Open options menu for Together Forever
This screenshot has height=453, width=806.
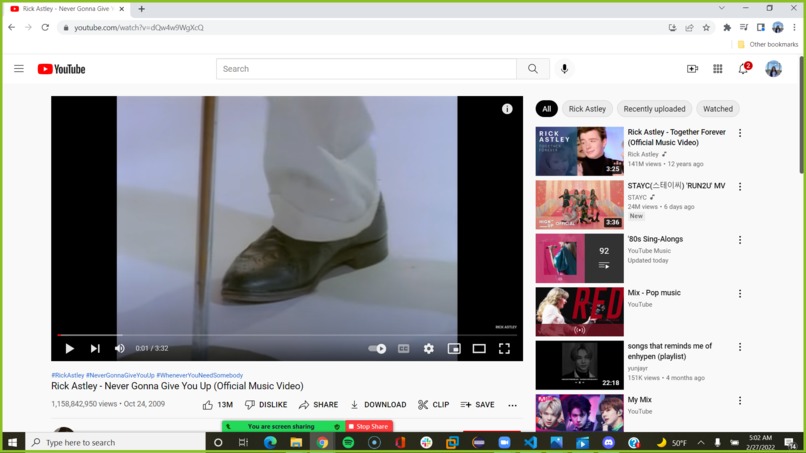740,133
